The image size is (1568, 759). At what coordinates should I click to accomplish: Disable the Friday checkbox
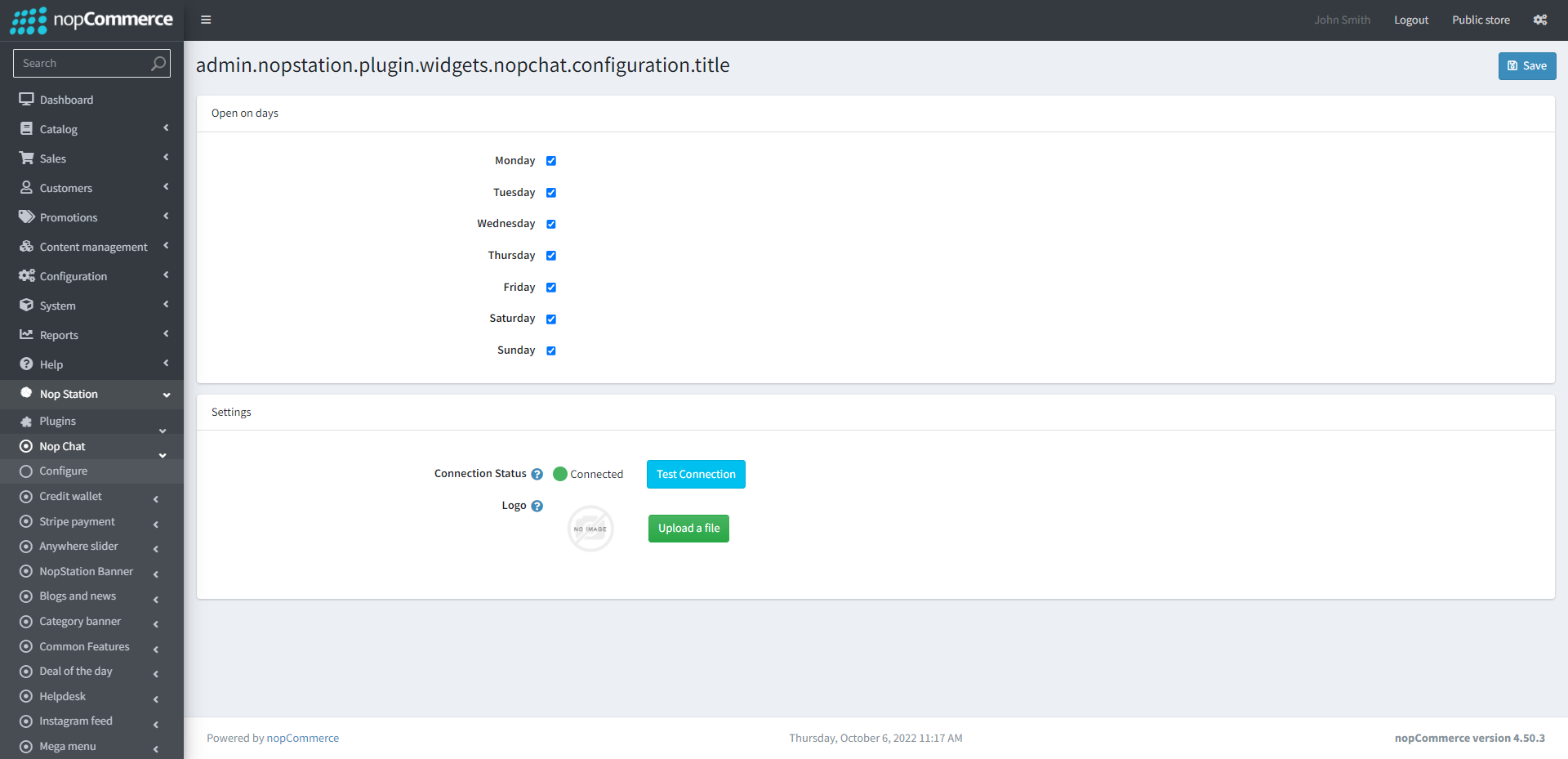pyautogui.click(x=551, y=288)
